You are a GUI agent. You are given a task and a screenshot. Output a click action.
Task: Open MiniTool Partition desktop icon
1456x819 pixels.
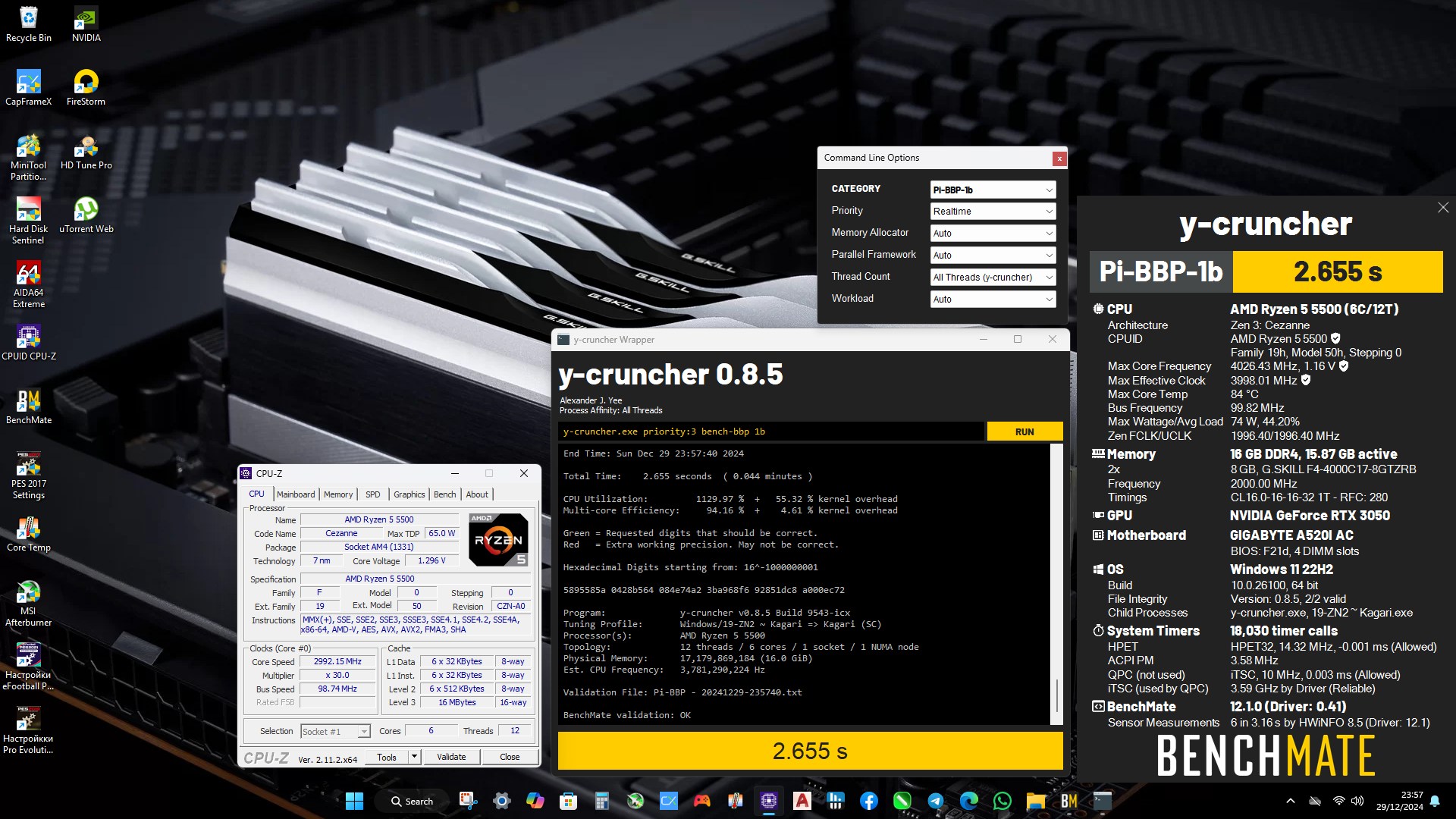pos(29,157)
